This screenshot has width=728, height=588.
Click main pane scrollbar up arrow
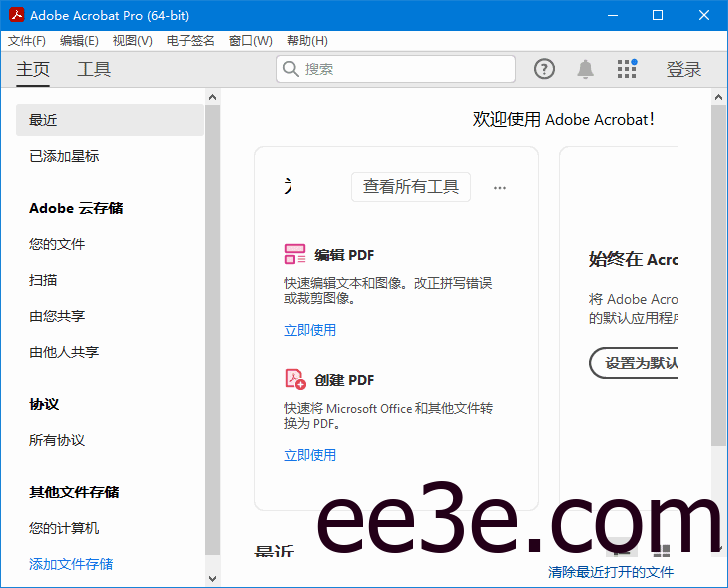click(718, 97)
